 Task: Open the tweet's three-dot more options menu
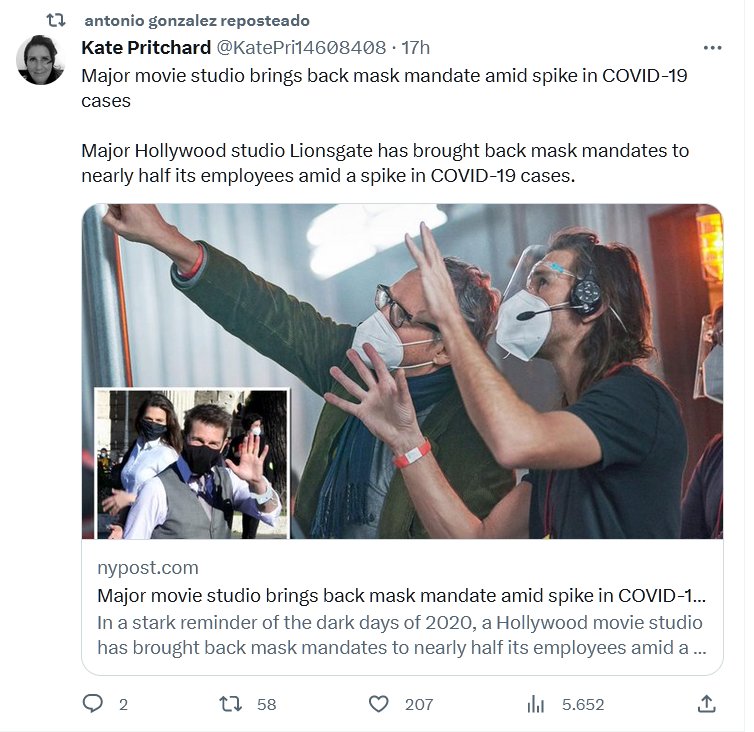click(712, 47)
